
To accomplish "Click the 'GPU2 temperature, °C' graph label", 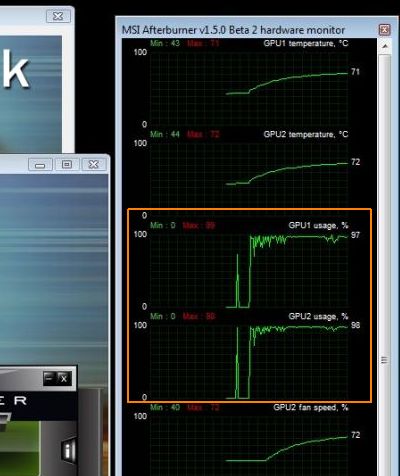I will pos(306,134).
